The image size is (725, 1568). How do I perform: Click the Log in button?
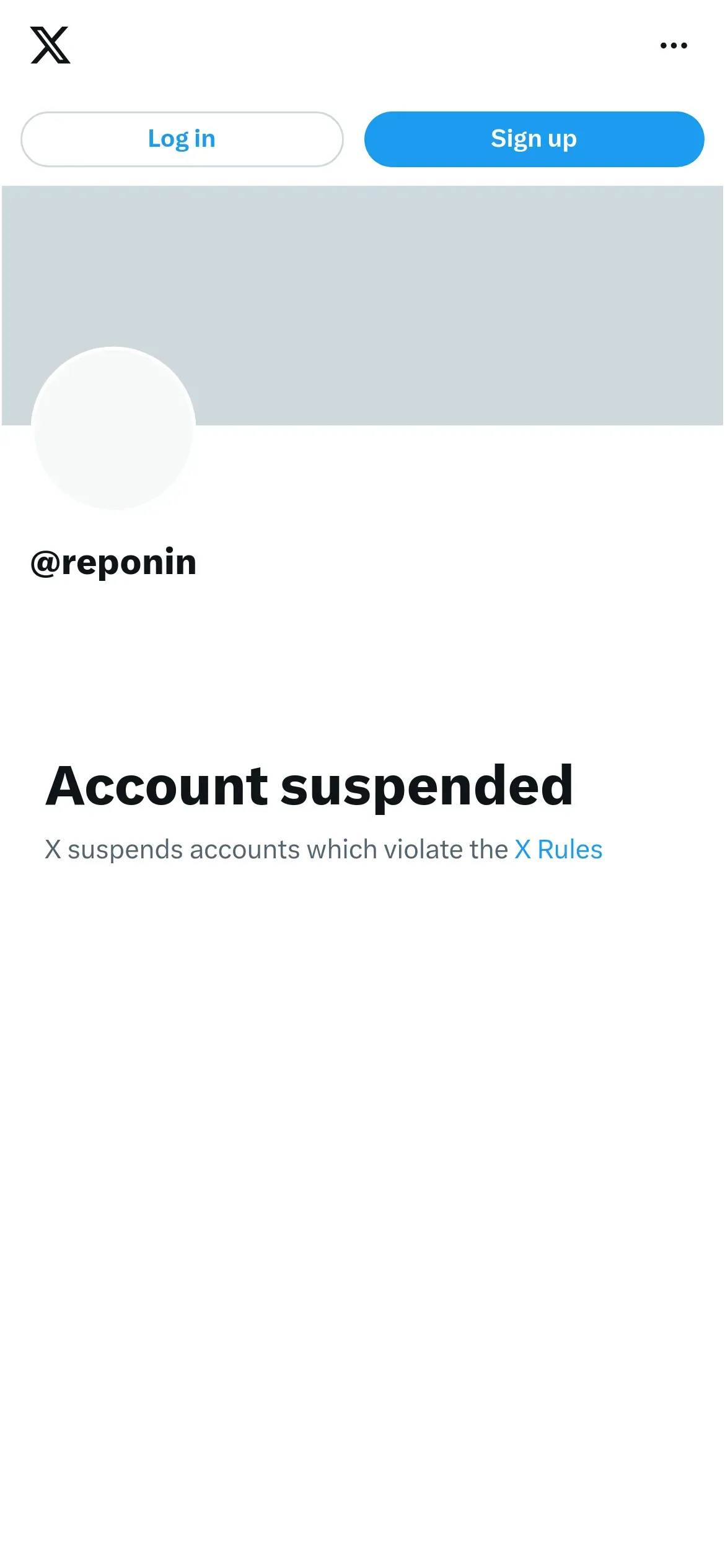tap(182, 139)
